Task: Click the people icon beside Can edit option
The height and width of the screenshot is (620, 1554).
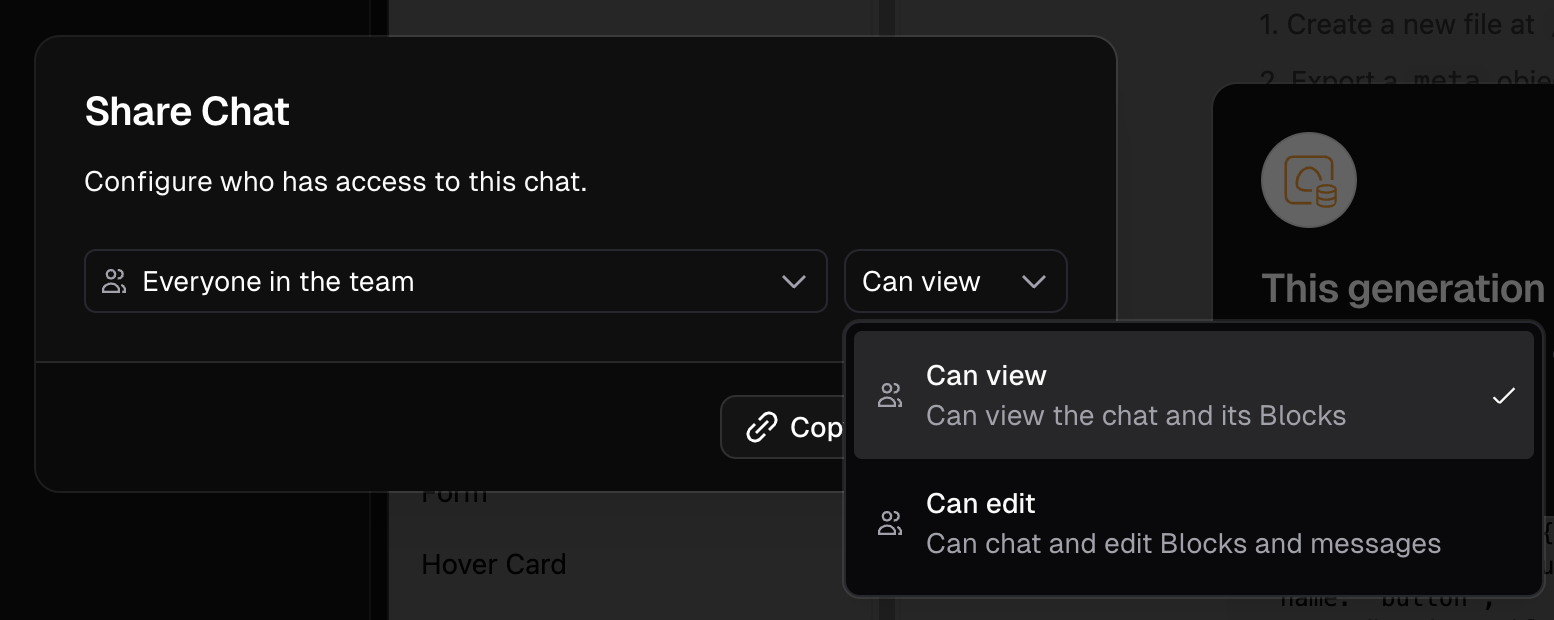Action: pyautogui.click(x=889, y=523)
